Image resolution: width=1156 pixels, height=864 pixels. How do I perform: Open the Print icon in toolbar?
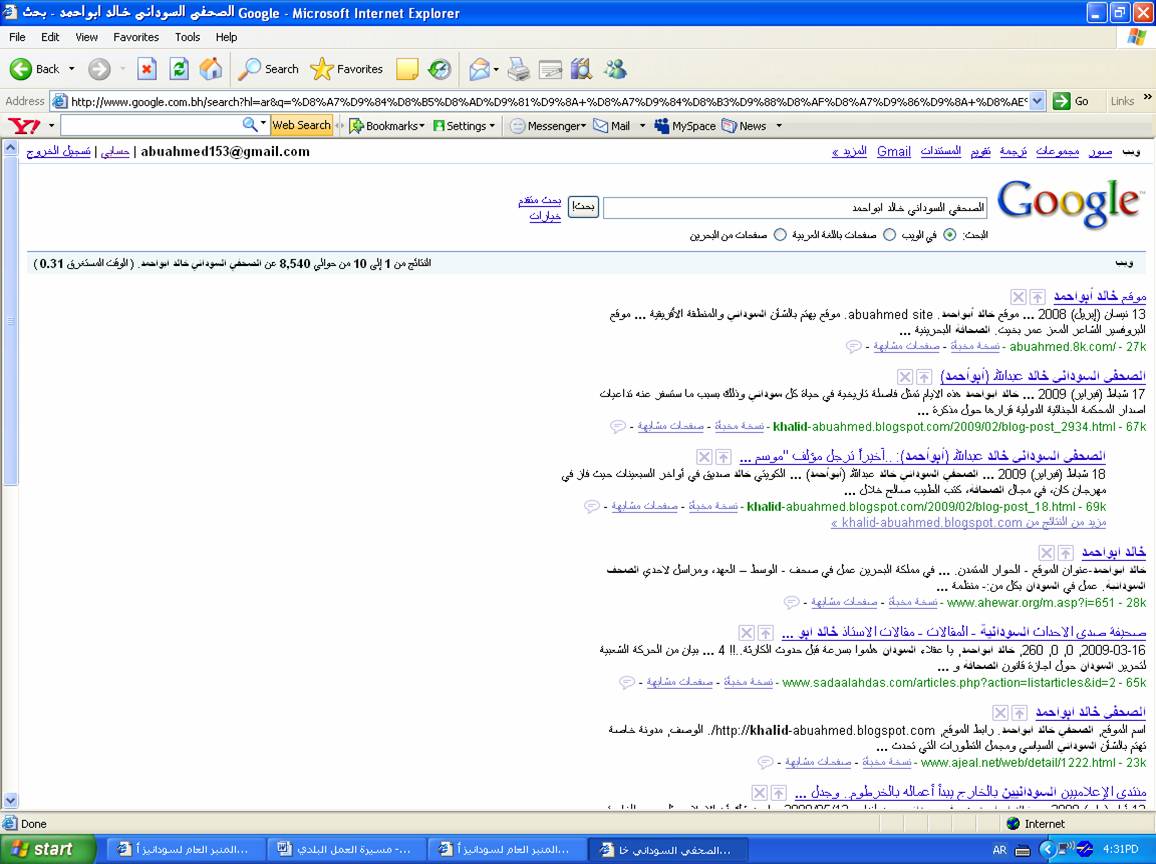518,69
